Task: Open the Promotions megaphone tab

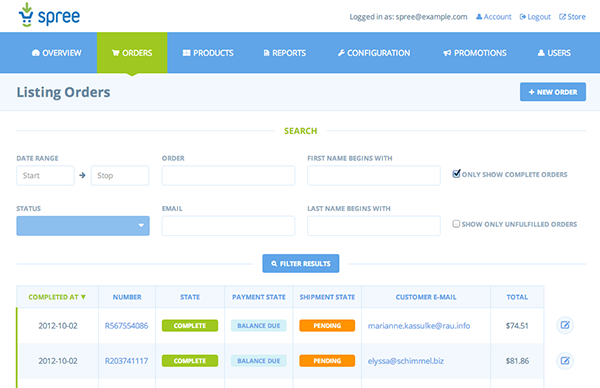Action: [x=474, y=53]
